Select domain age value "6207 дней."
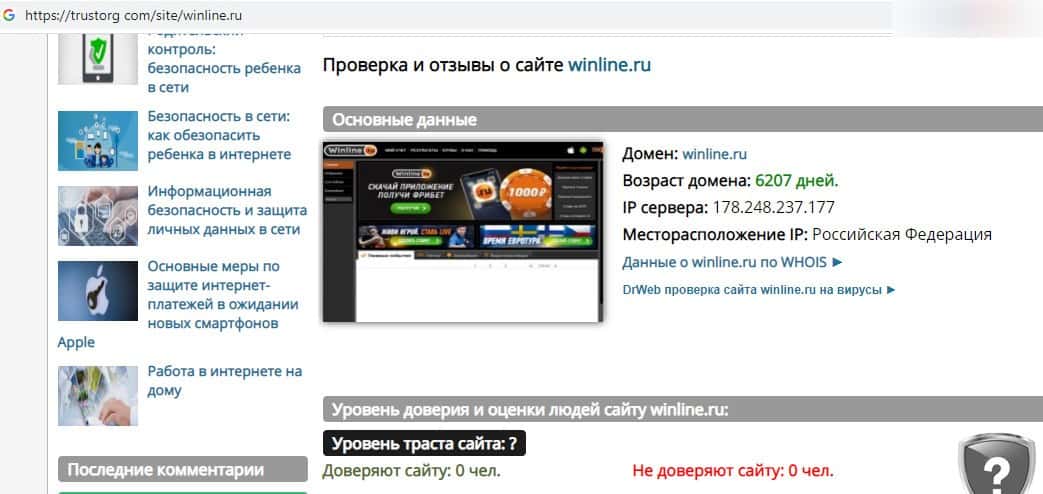Viewport: 1043px width, 494px height. tap(797, 181)
